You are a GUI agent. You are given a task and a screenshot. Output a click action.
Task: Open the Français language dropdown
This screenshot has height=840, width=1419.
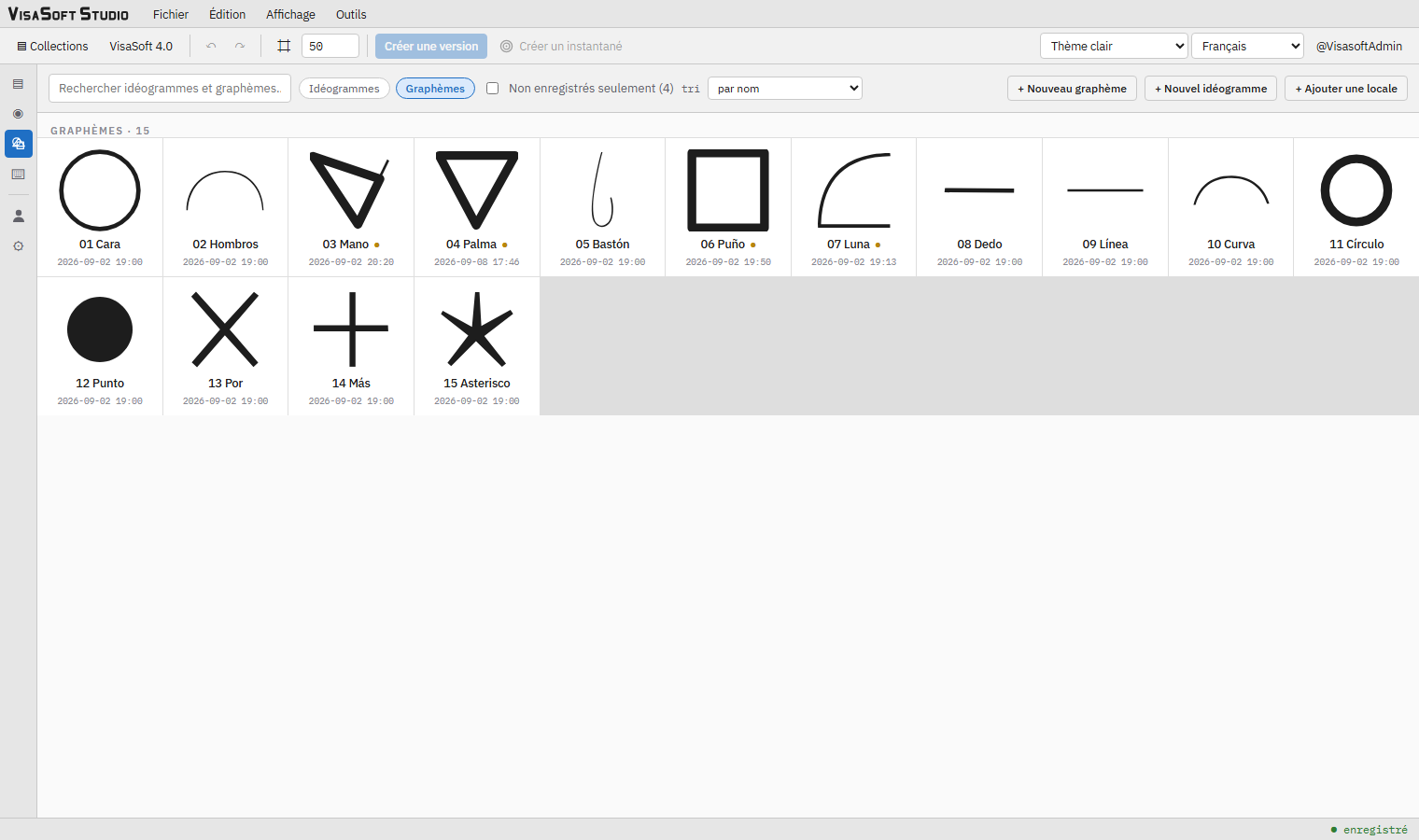click(1247, 46)
